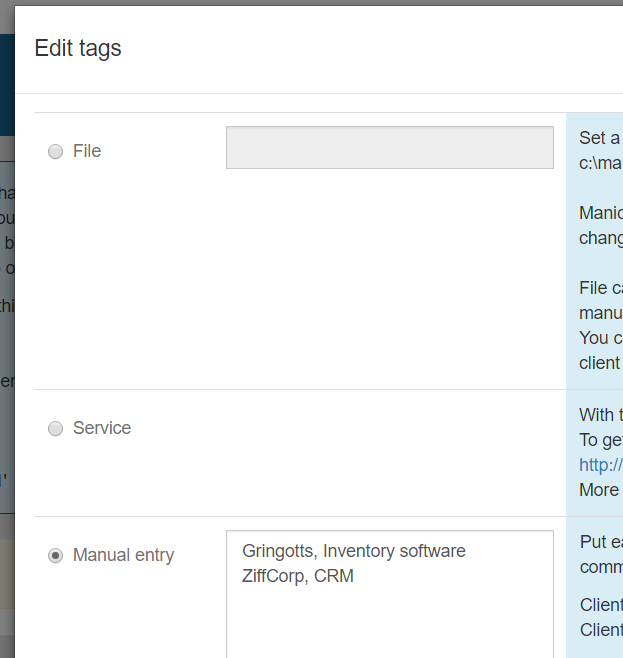Place cursor on "Gringotts, Inventory software" line
Screen dimensions: 623x658
[354, 551]
